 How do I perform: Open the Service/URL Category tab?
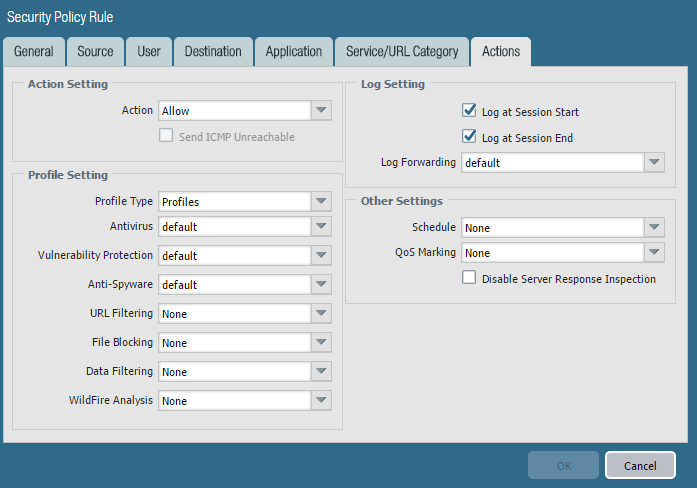pos(402,52)
